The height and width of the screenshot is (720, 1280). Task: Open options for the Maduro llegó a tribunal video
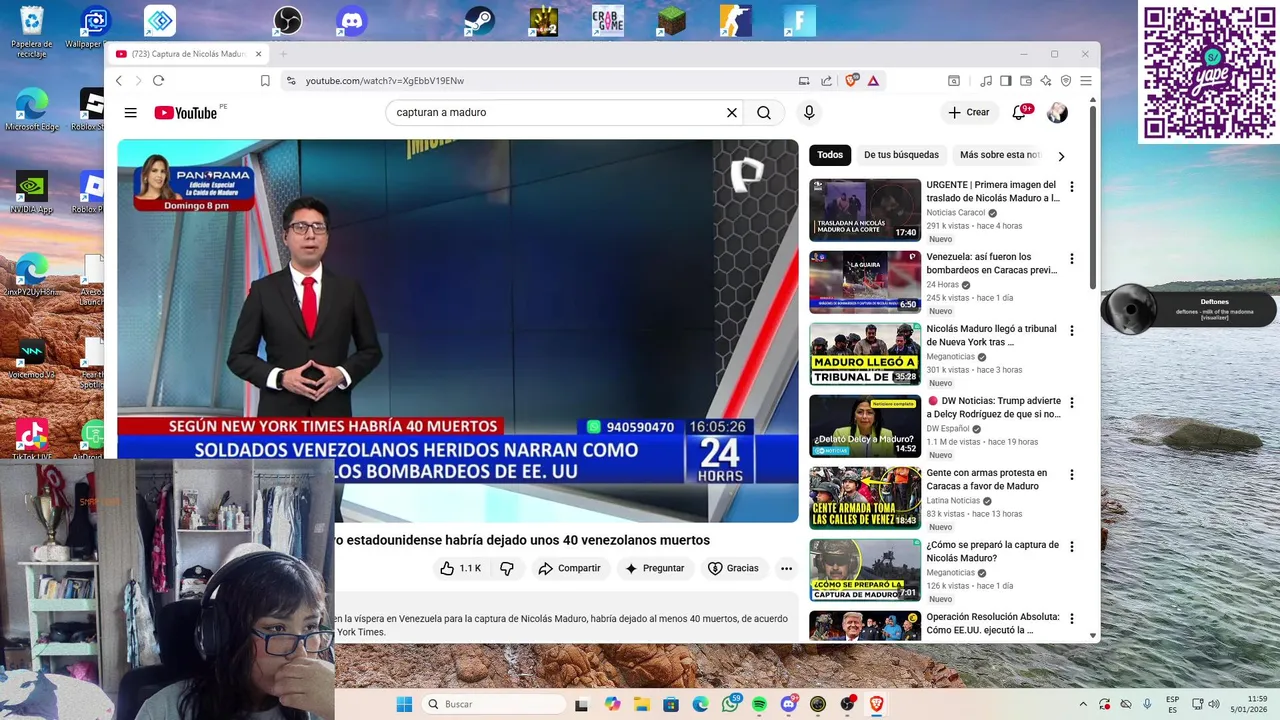pyautogui.click(x=1071, y=331)
